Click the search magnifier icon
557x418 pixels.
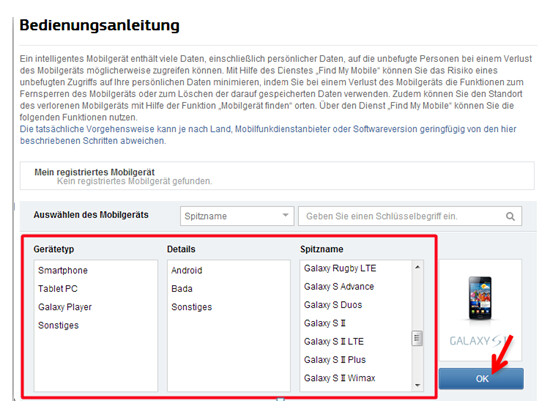click(510, 216)
